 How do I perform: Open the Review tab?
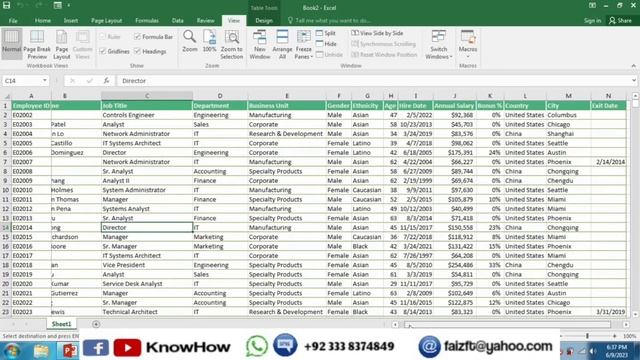click(x=205, y=20)
